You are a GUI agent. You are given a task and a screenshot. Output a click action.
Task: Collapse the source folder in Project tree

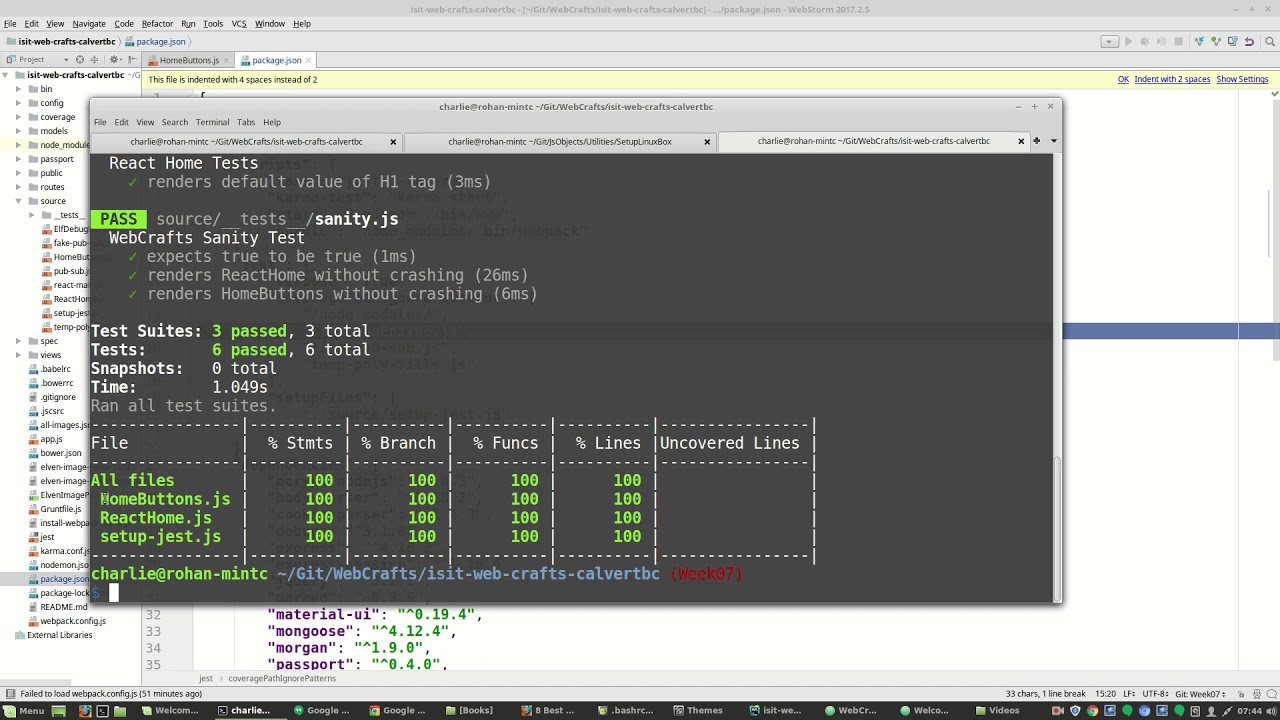point(18,201)
